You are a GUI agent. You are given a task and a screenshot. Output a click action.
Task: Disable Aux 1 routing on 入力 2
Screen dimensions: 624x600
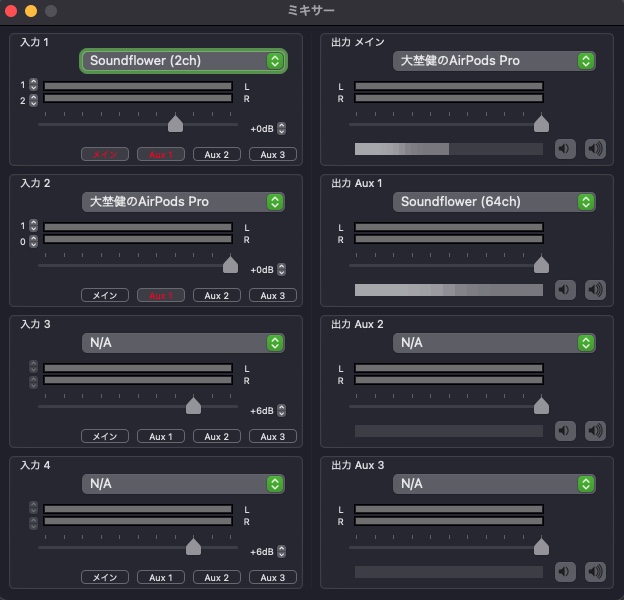(x=161, y=296)
